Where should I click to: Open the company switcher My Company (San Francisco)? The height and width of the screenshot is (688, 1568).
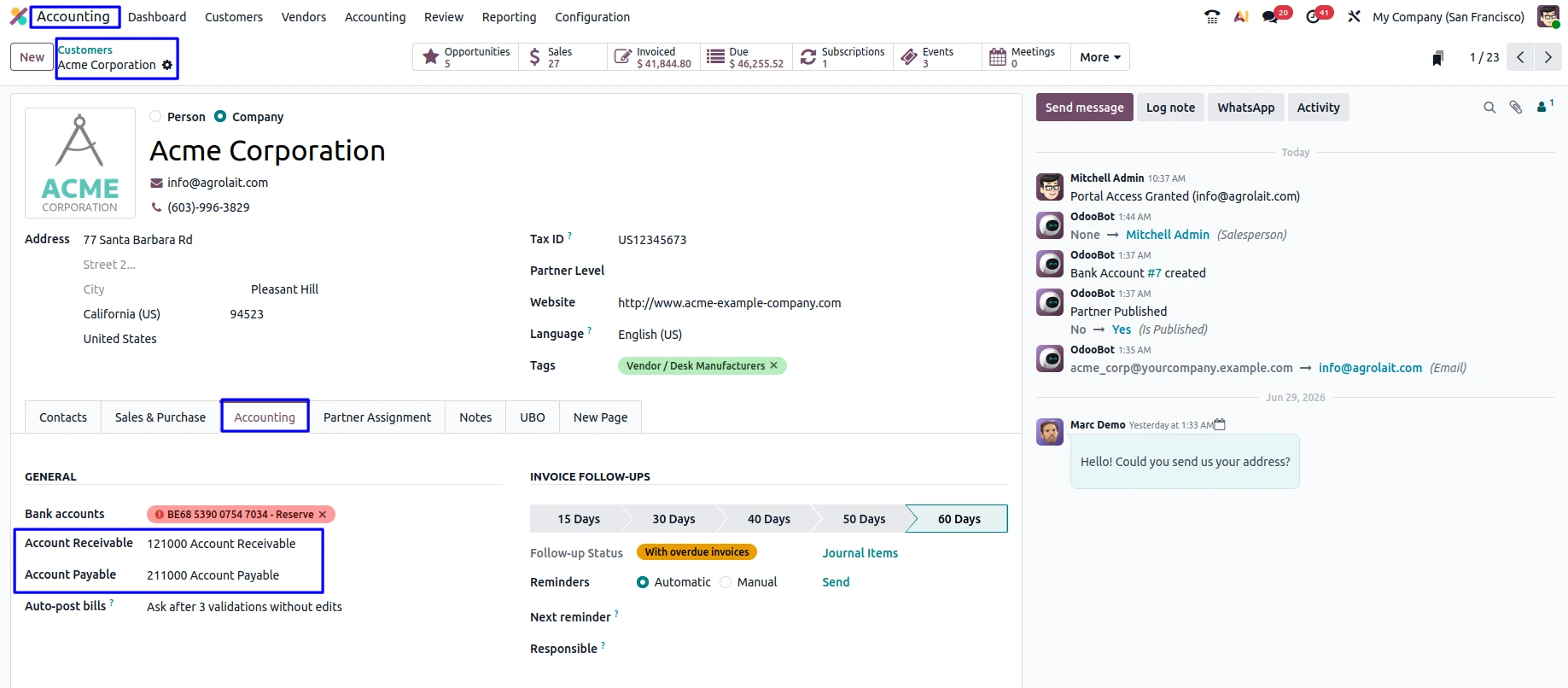[x=1448, y=17]
